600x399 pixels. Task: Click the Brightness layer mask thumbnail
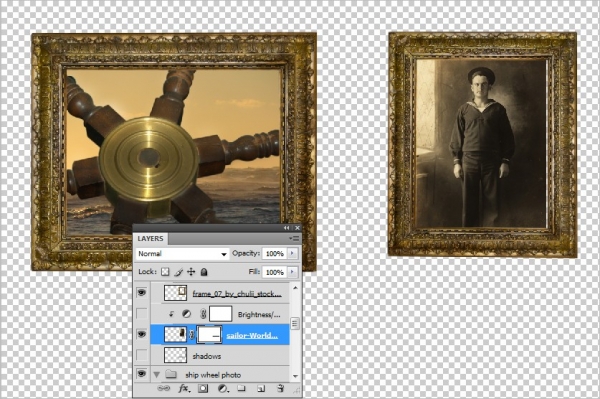(220, 314)
